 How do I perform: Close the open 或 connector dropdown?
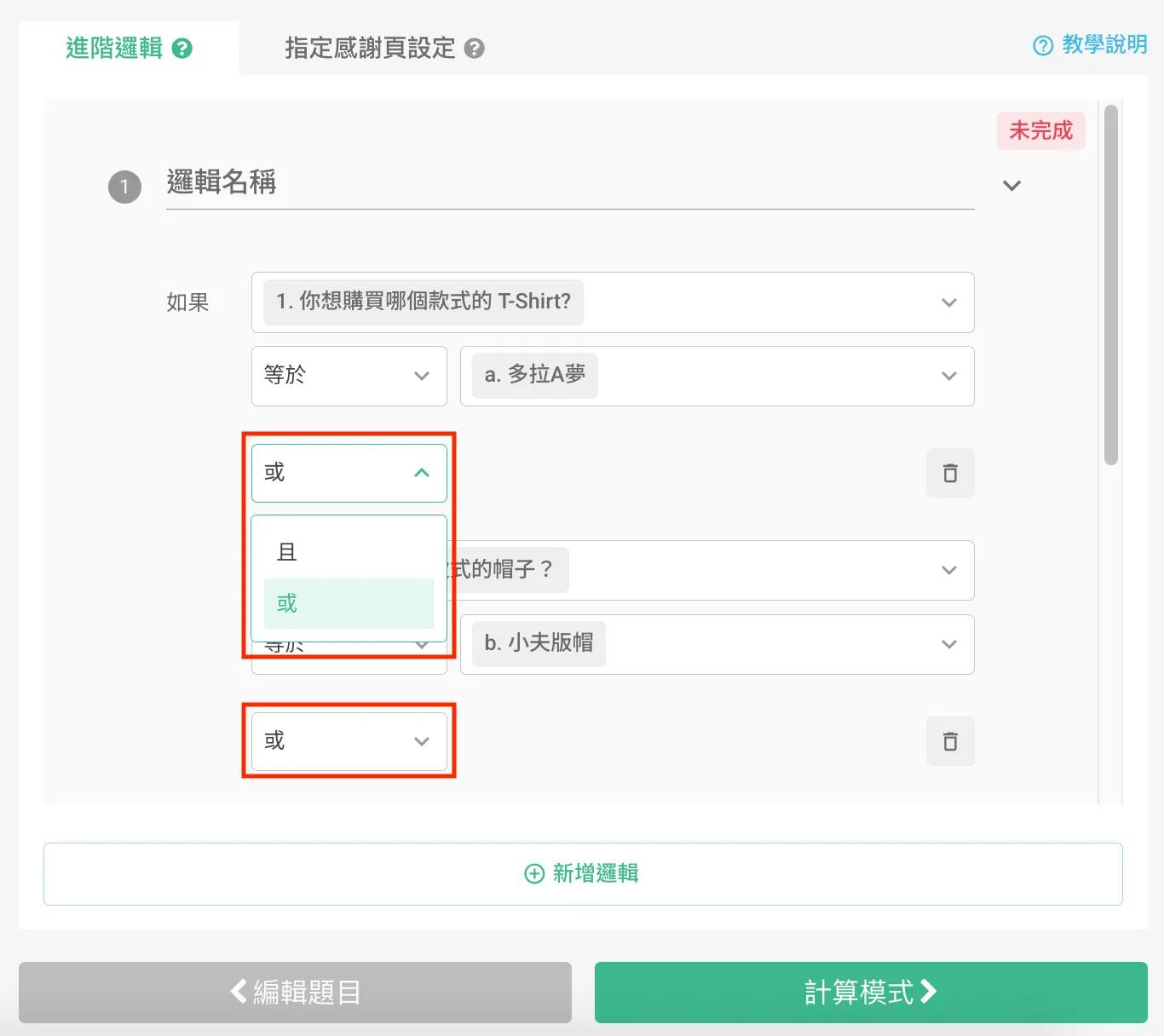[x=349, y=473]
